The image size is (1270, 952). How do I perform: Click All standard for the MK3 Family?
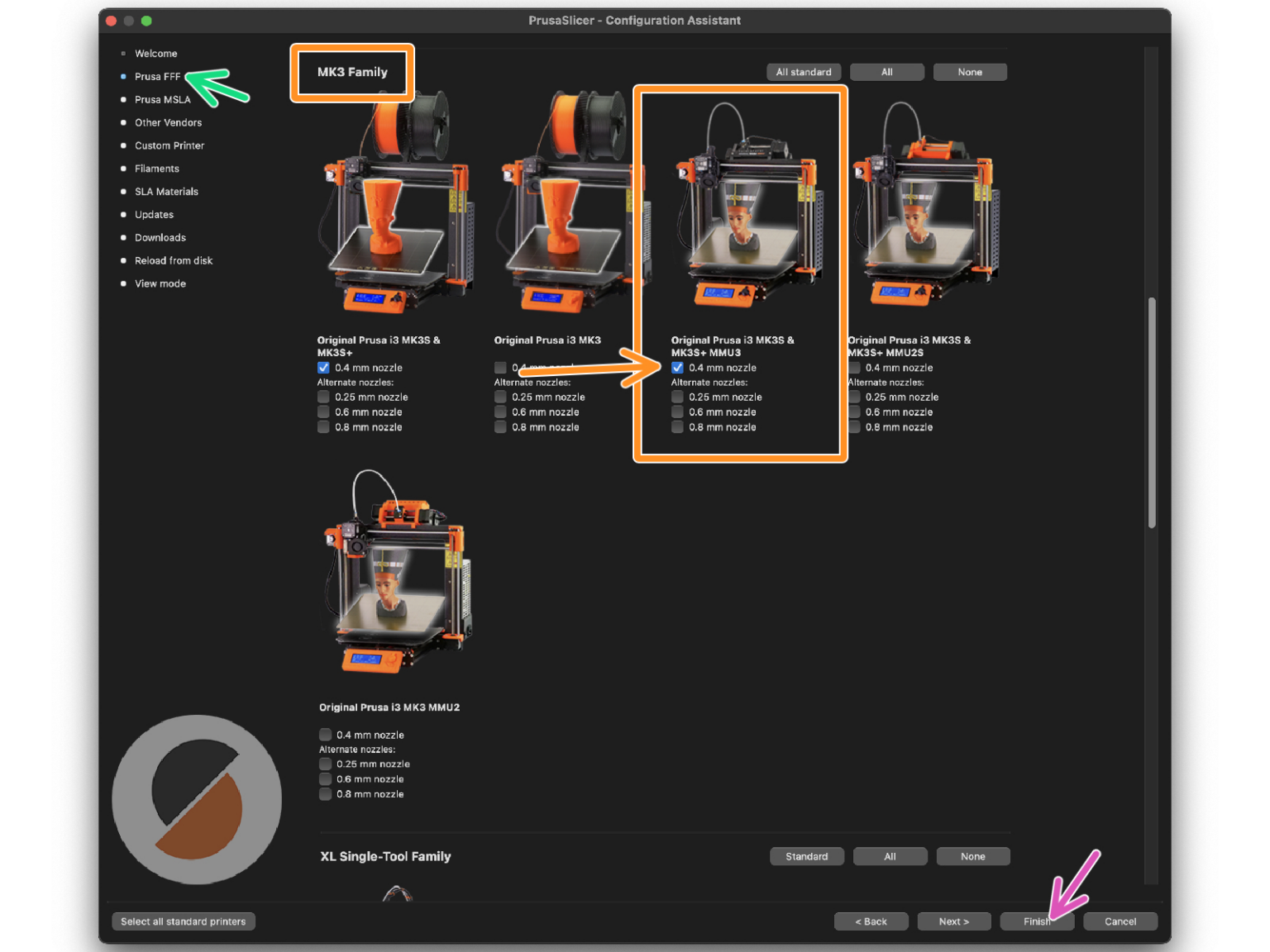point(803,72)
